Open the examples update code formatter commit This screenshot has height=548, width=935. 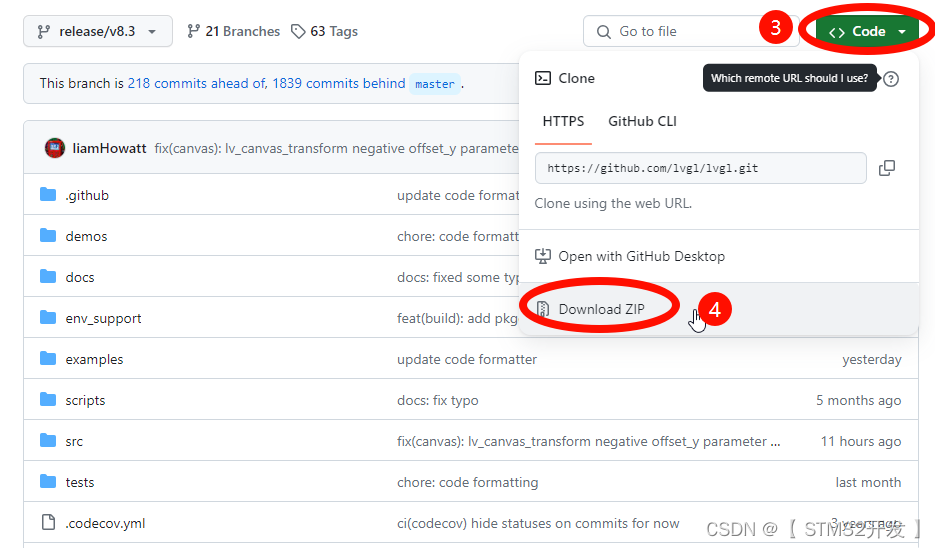coord(467,360)
